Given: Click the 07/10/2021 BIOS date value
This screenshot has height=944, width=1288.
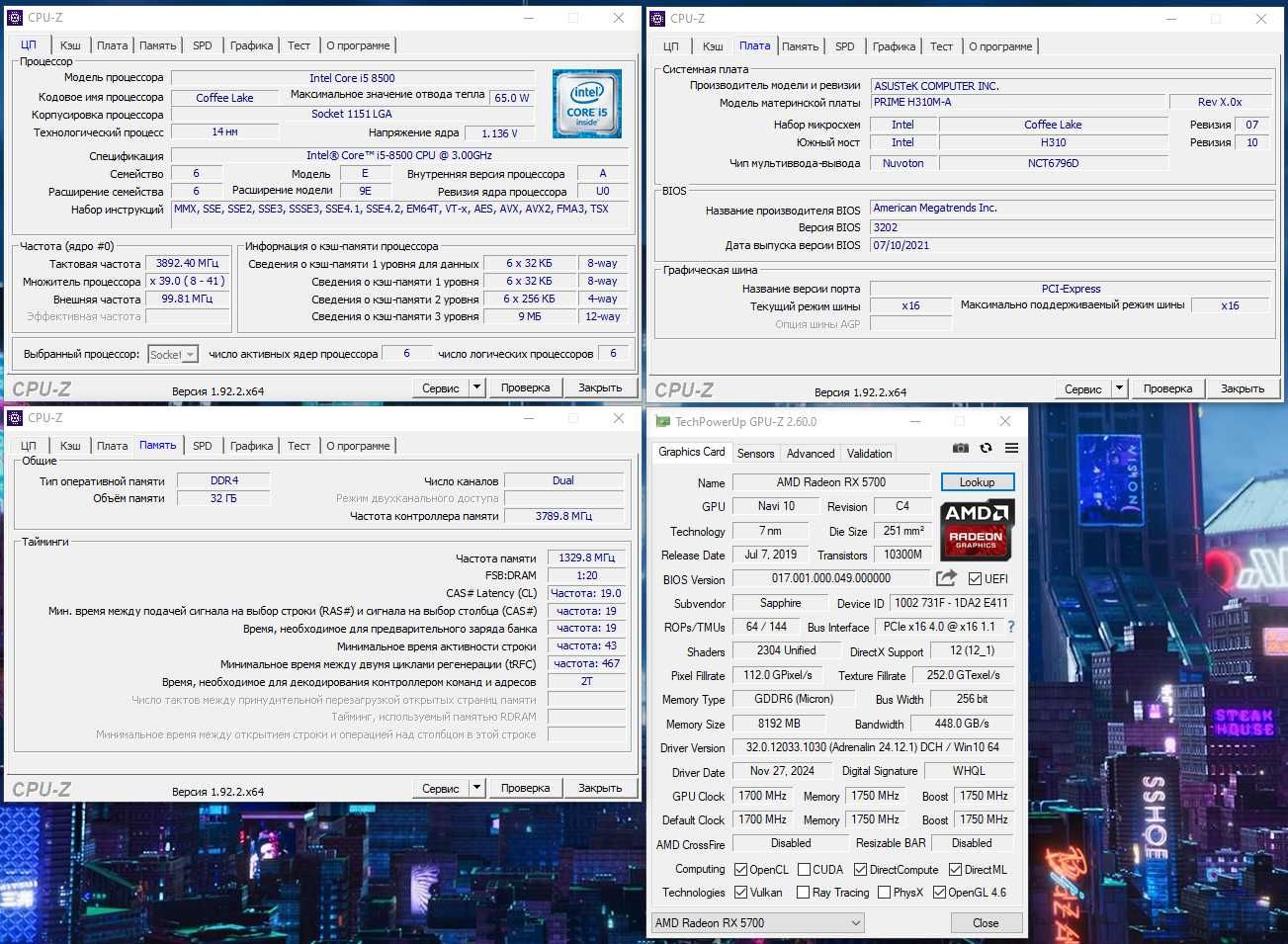Looking at the screenshot, I should coord(1071,245).
